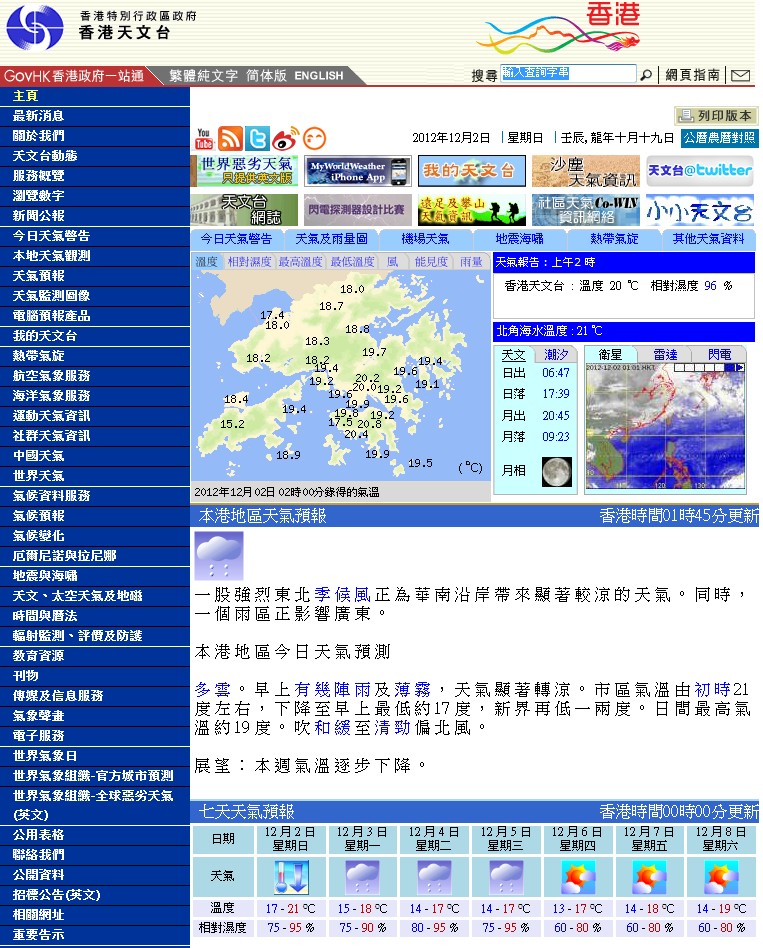Select the 地震海嘯 tab

point(520,239)
